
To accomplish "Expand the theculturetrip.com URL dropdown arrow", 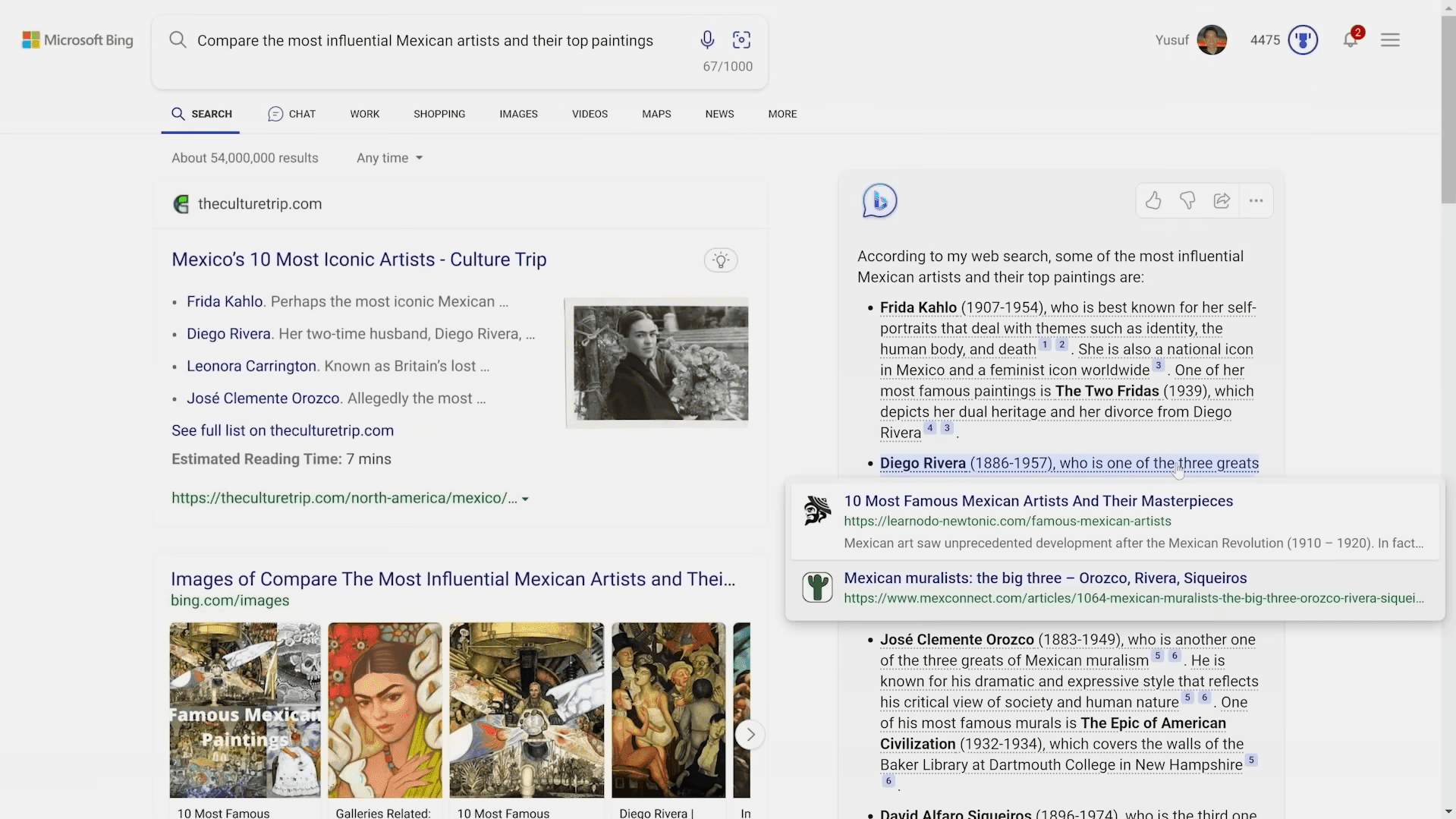I will [525, 499].
